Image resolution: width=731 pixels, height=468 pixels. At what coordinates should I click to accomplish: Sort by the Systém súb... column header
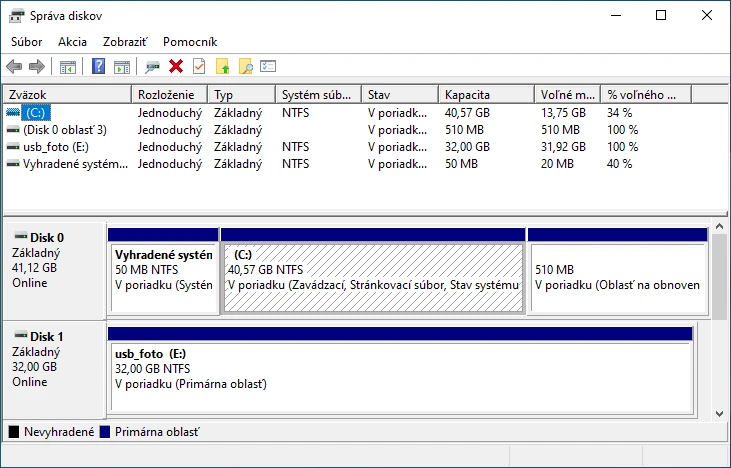coord(318,95)
